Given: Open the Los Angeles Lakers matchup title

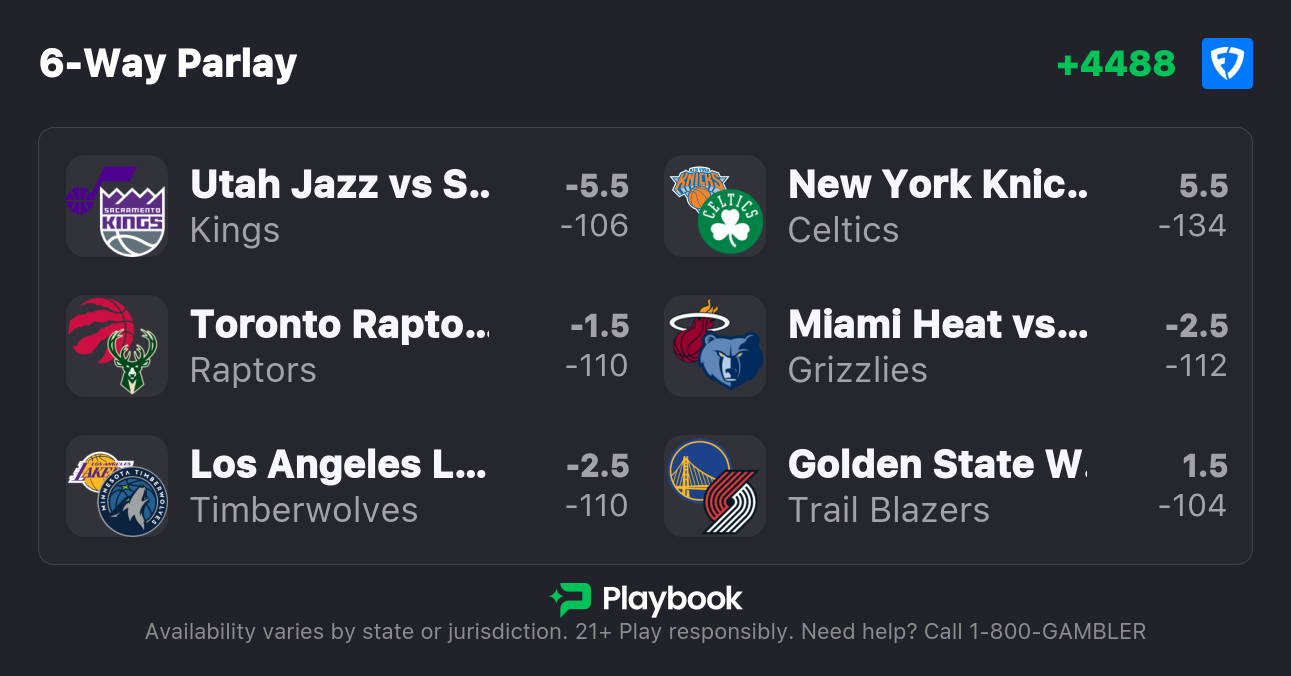Looking at the screenshot, I should [338, 465].
